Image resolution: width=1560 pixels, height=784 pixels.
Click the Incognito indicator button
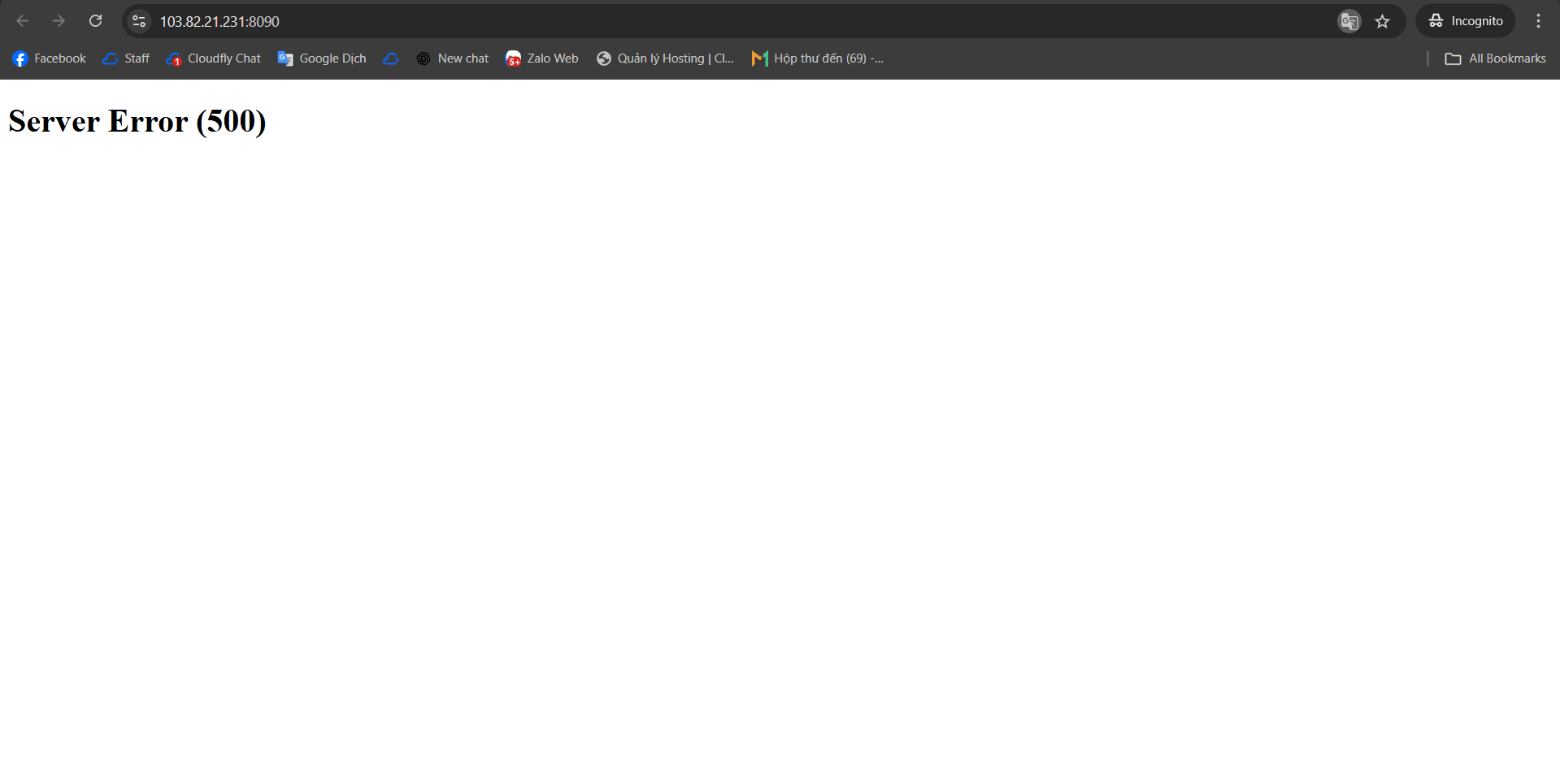tap(1465, 21)
